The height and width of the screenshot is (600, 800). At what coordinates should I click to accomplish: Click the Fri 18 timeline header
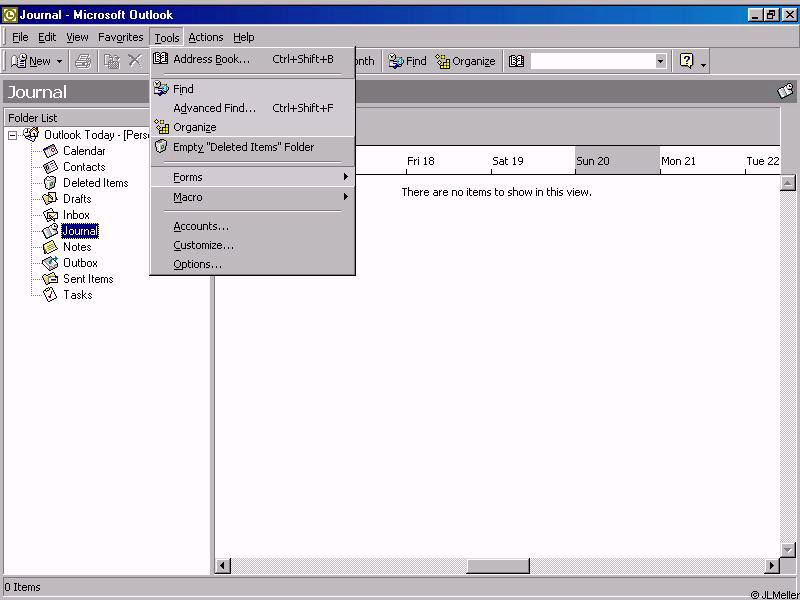pyautogui.click(x=448, y=161)
